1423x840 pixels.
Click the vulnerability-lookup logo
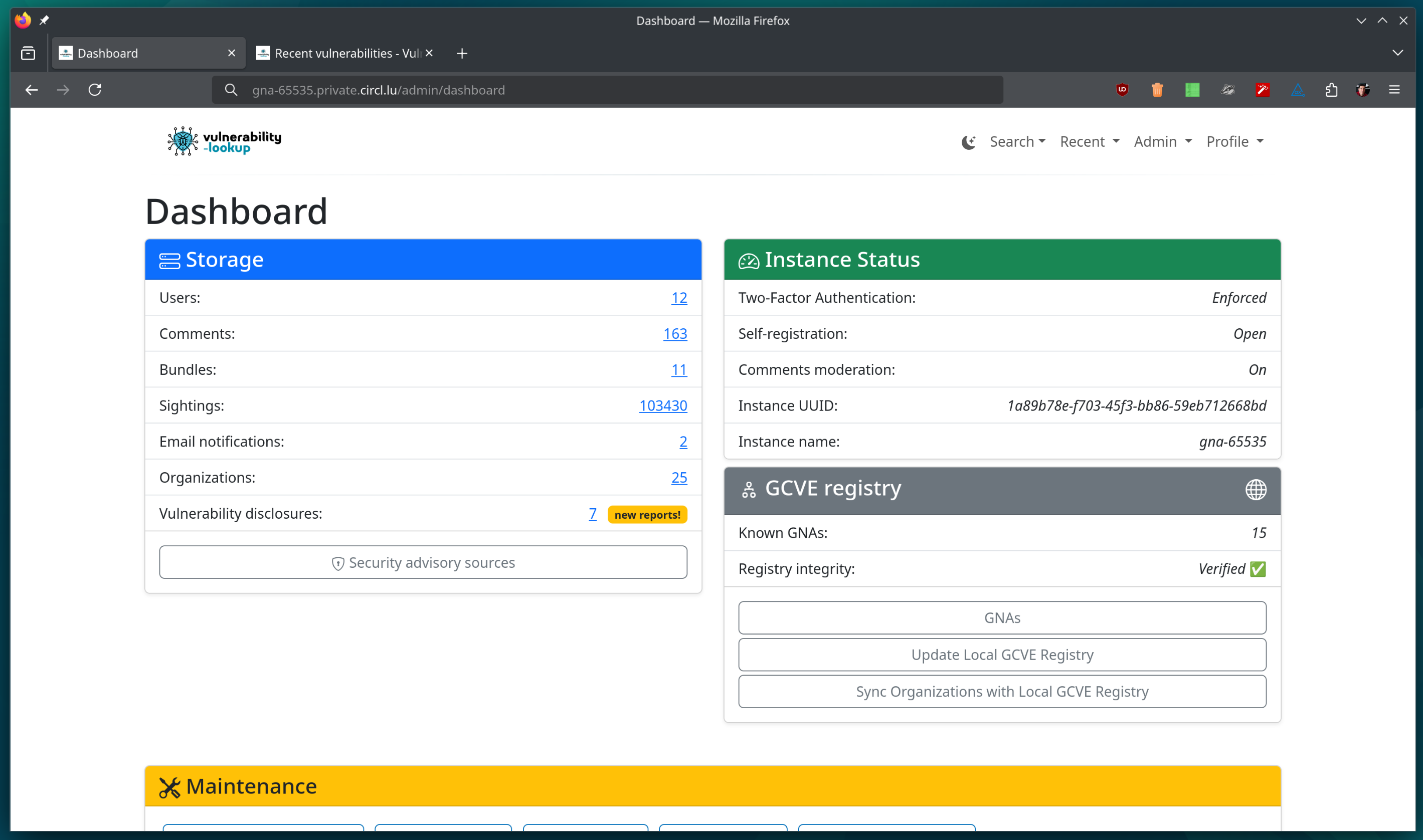[x=224, y=141]
